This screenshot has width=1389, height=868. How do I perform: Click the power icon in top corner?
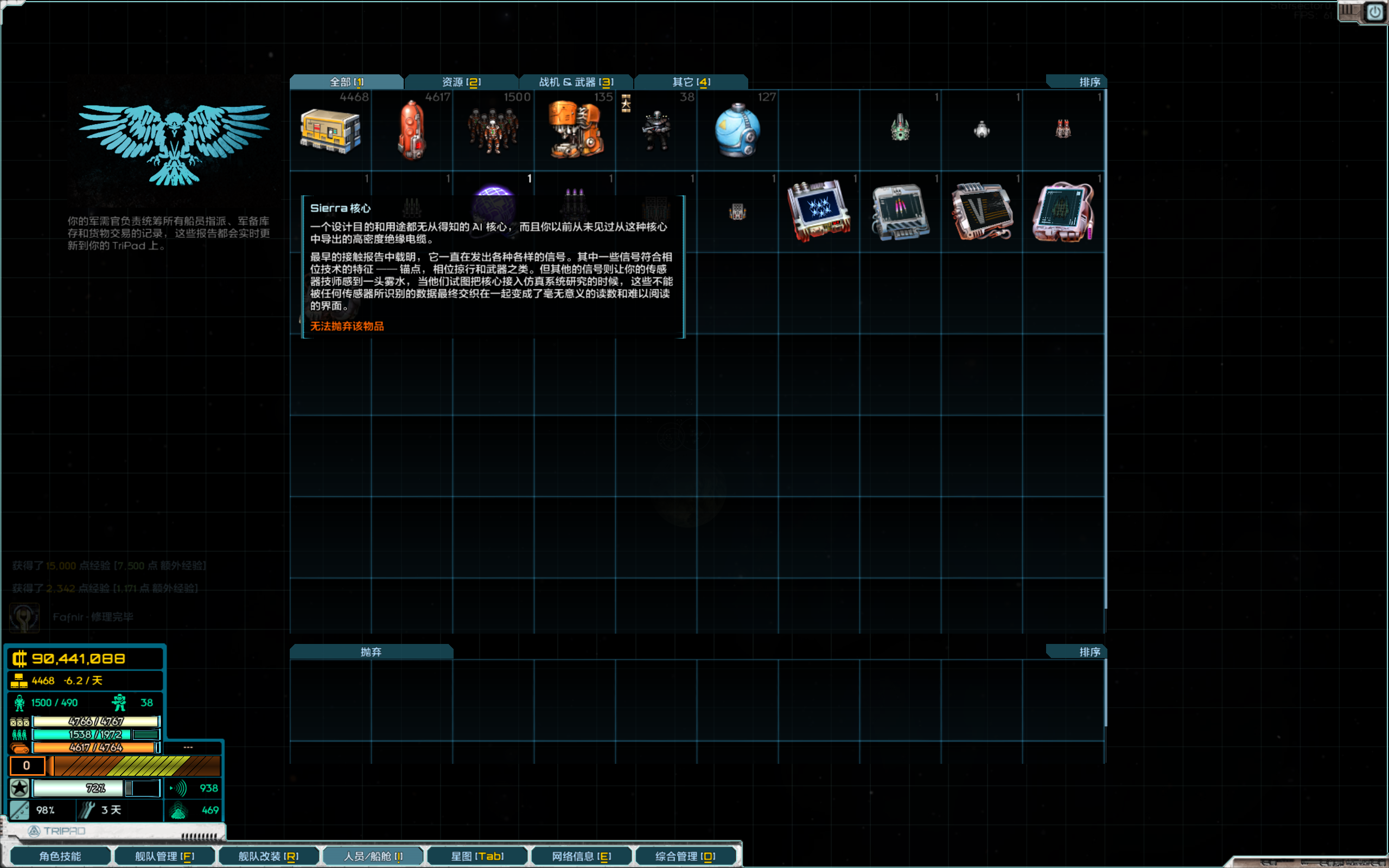click(1375, 12)
